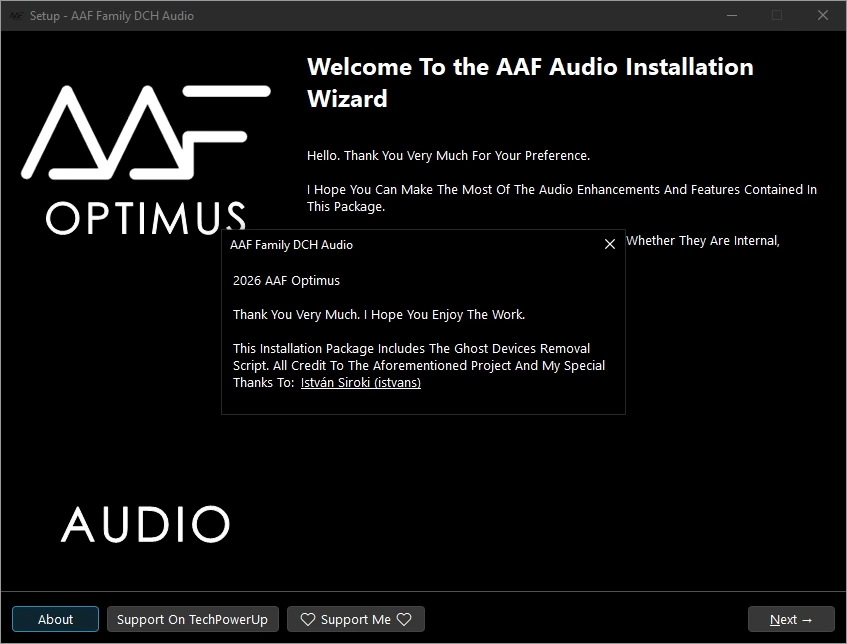Image resolution: width=847 pixels, height=644 pixels.
Task: Open the István Siroki (istvans) link
Action: tap(360, 383)
